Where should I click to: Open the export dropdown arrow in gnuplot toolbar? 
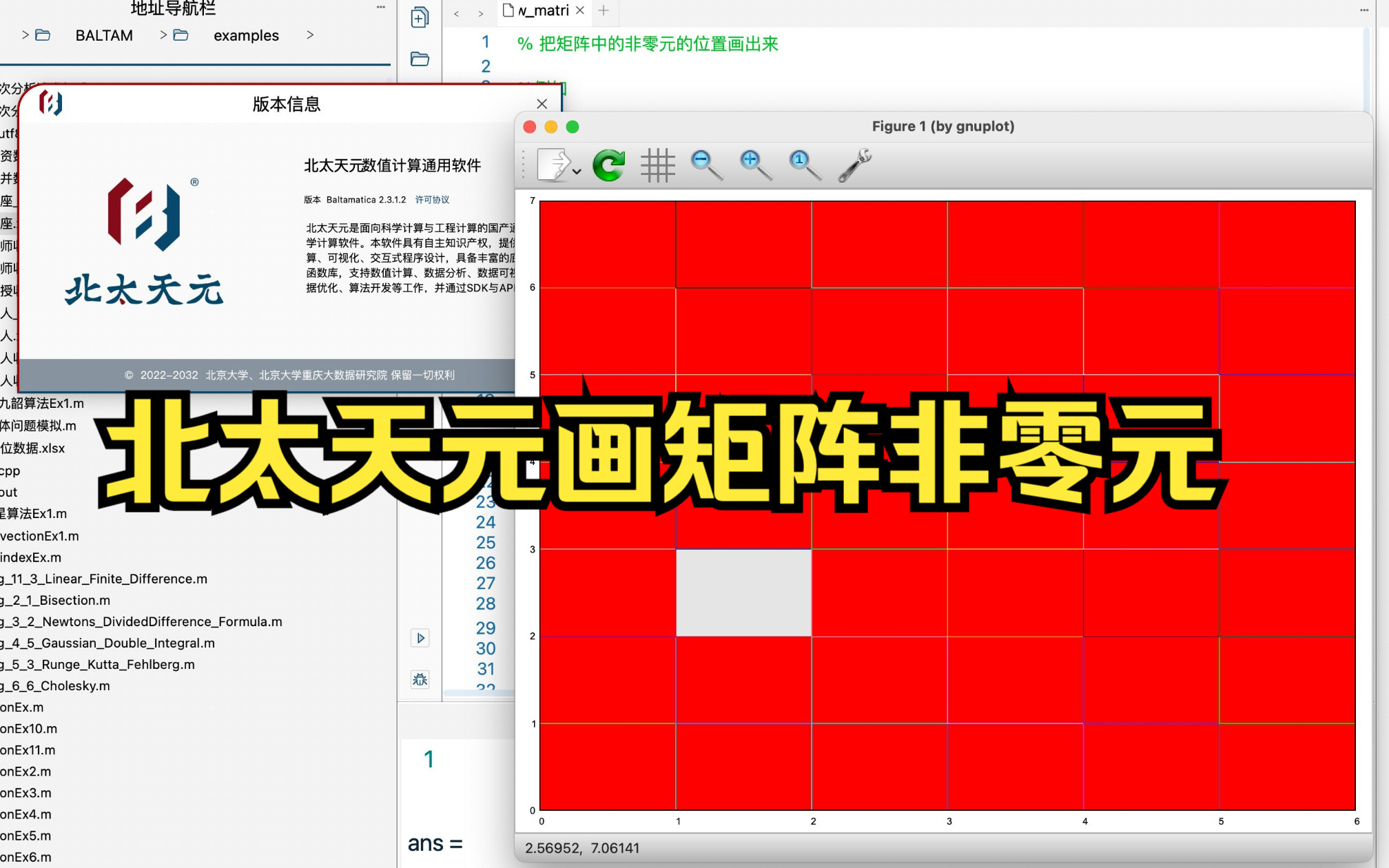[577, 172]
